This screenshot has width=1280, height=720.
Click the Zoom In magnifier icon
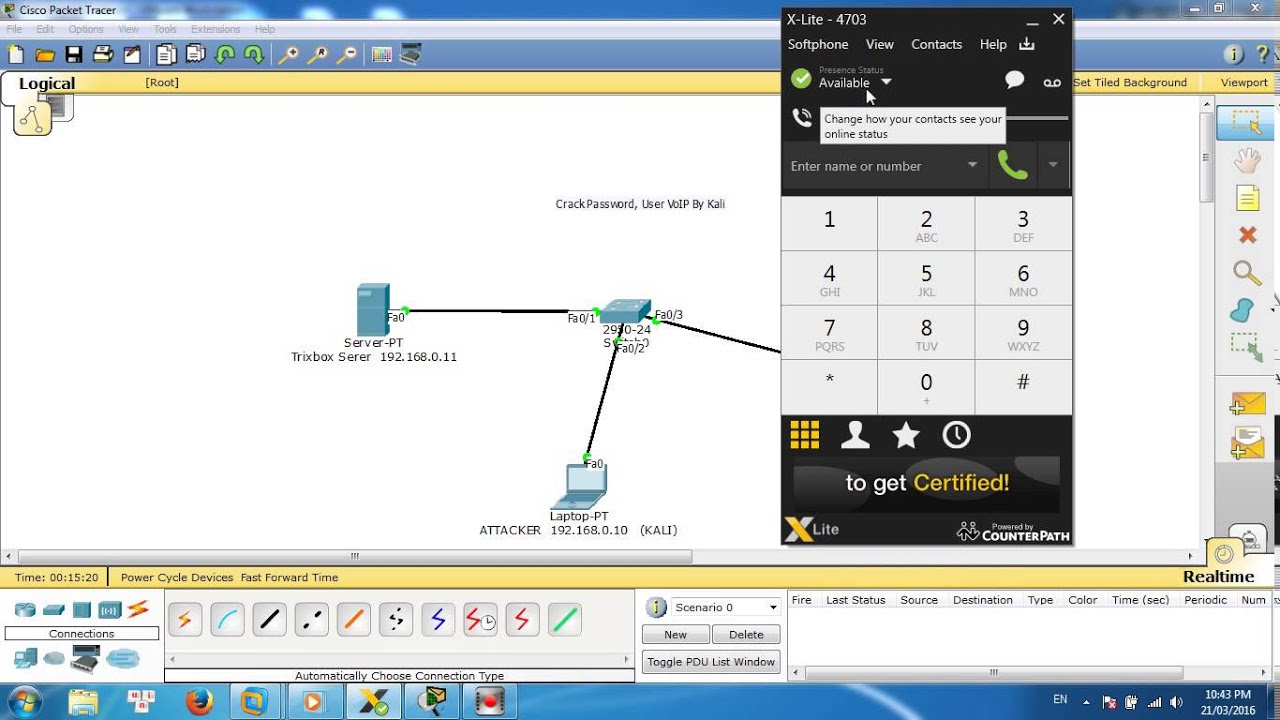click(x=288, y=55)
